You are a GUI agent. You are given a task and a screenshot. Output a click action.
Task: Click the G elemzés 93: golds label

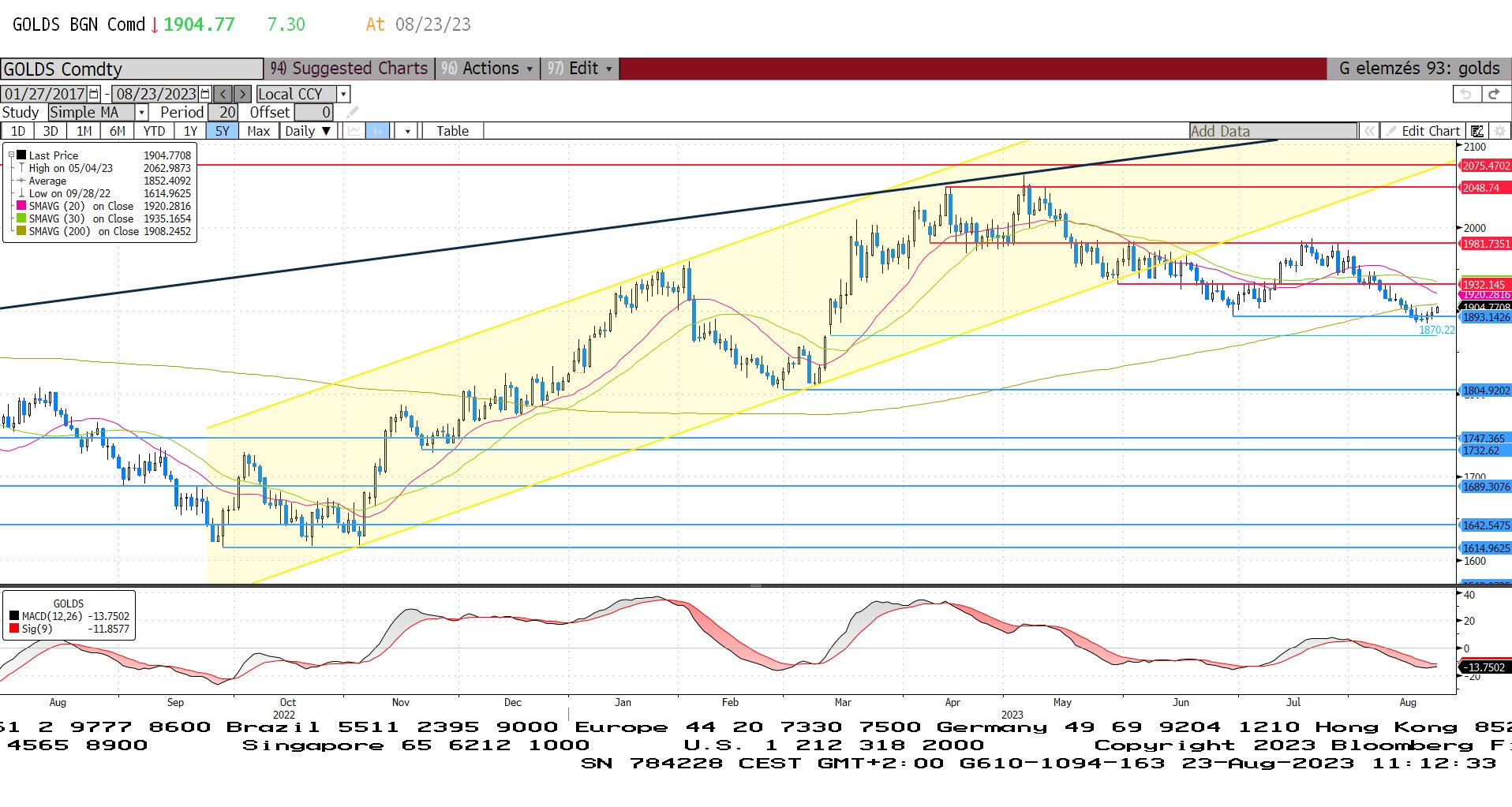click(1419, 69)
